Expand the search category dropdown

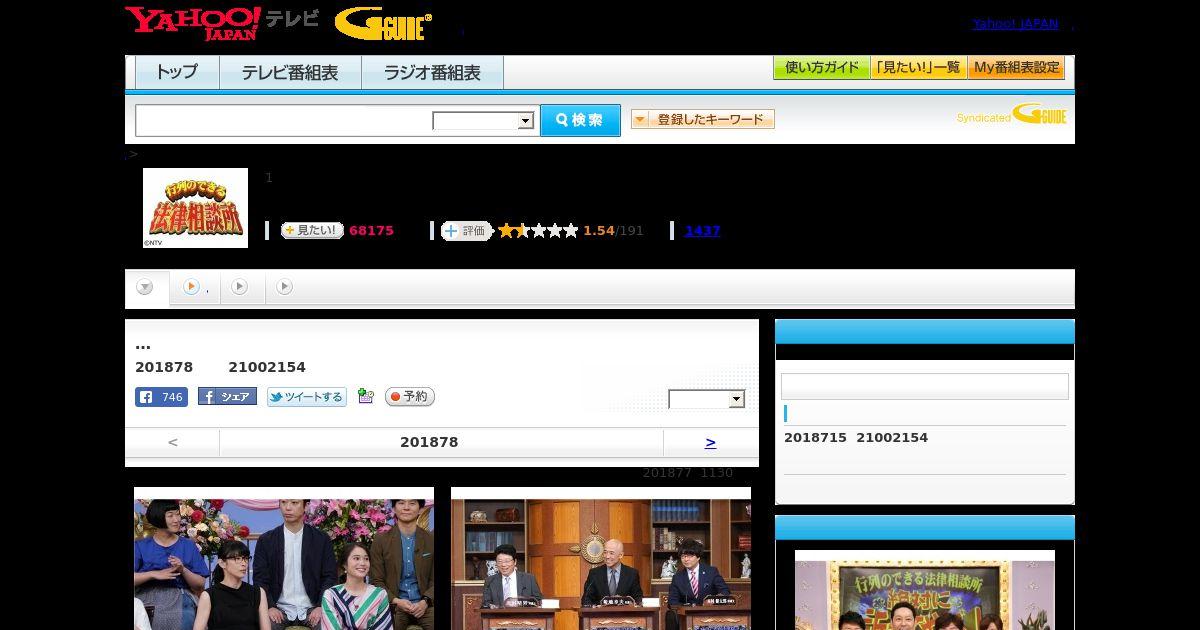483,121
